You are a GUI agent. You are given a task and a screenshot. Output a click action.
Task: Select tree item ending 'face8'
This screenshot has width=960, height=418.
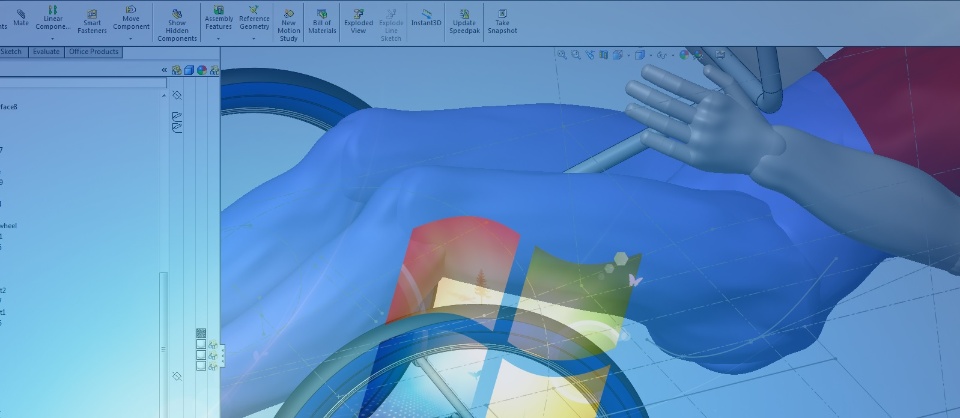pos(9,107)
